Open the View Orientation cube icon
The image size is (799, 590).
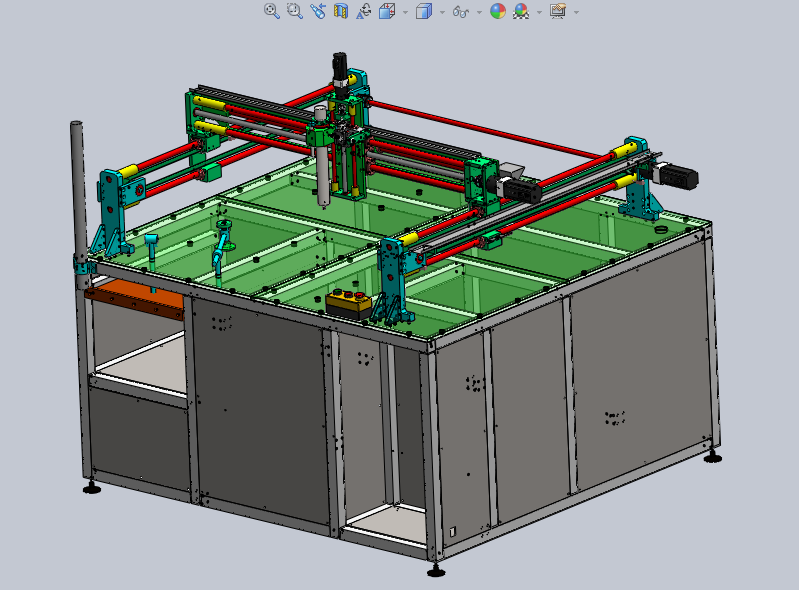point(387,11)
